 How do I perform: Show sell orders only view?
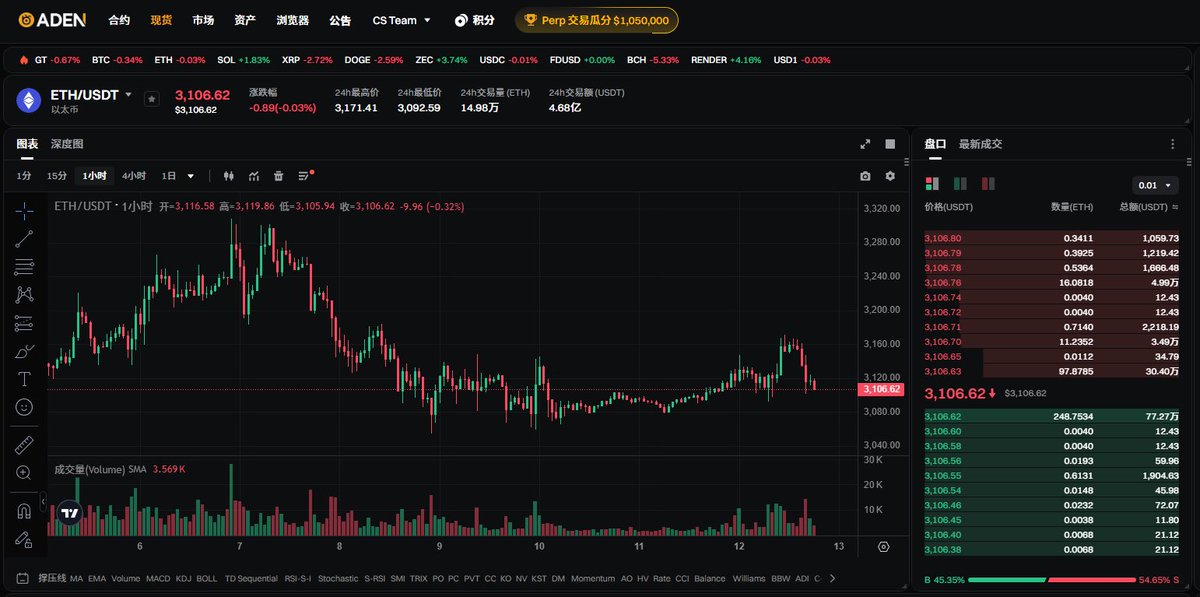pos(988,183)
